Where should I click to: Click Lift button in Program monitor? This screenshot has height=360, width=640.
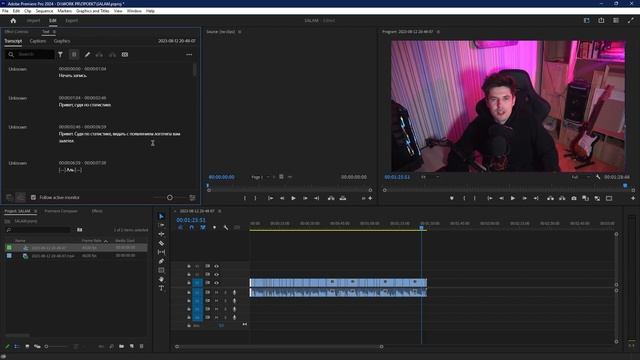(550, 198)
